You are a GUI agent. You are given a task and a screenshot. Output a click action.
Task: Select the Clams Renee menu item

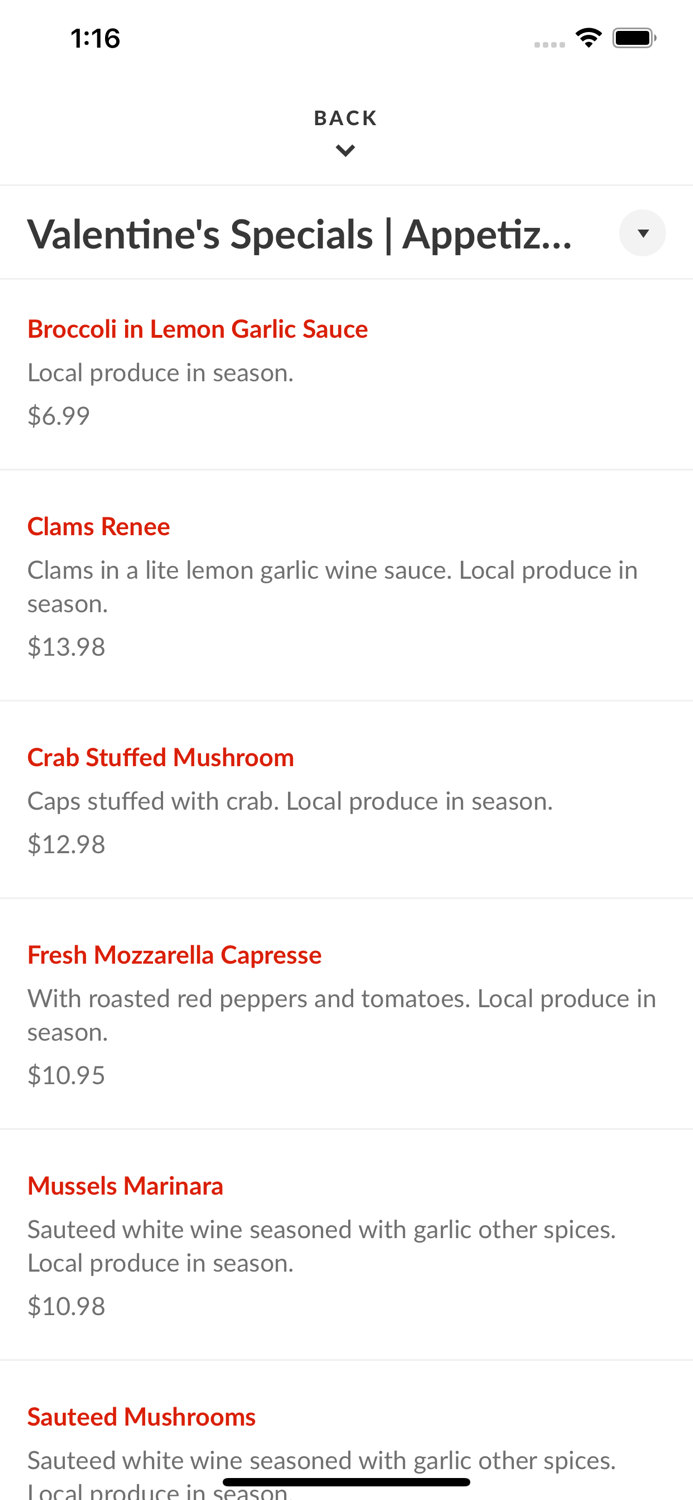[98, 526]
